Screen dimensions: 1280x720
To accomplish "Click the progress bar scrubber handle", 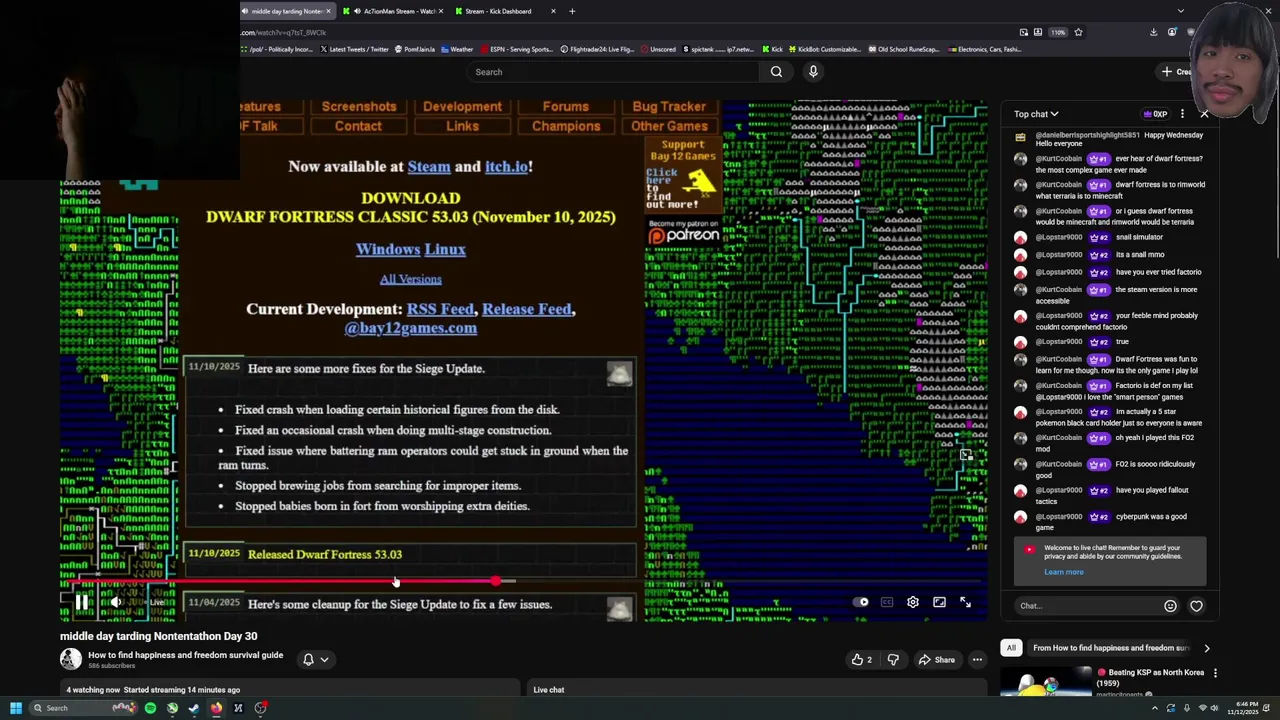I will pyautogui.click(x=496, y=581).
